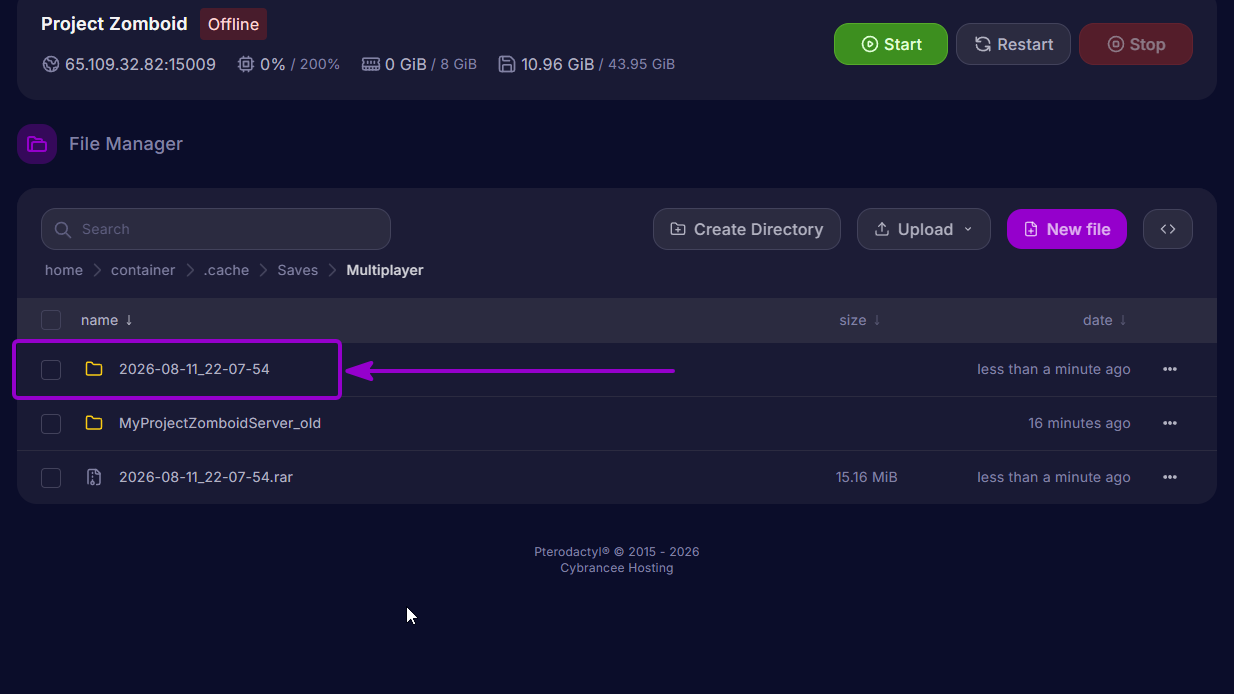
Task: Go to .cache in breadcrumb
Action: (x=226, y=270)
